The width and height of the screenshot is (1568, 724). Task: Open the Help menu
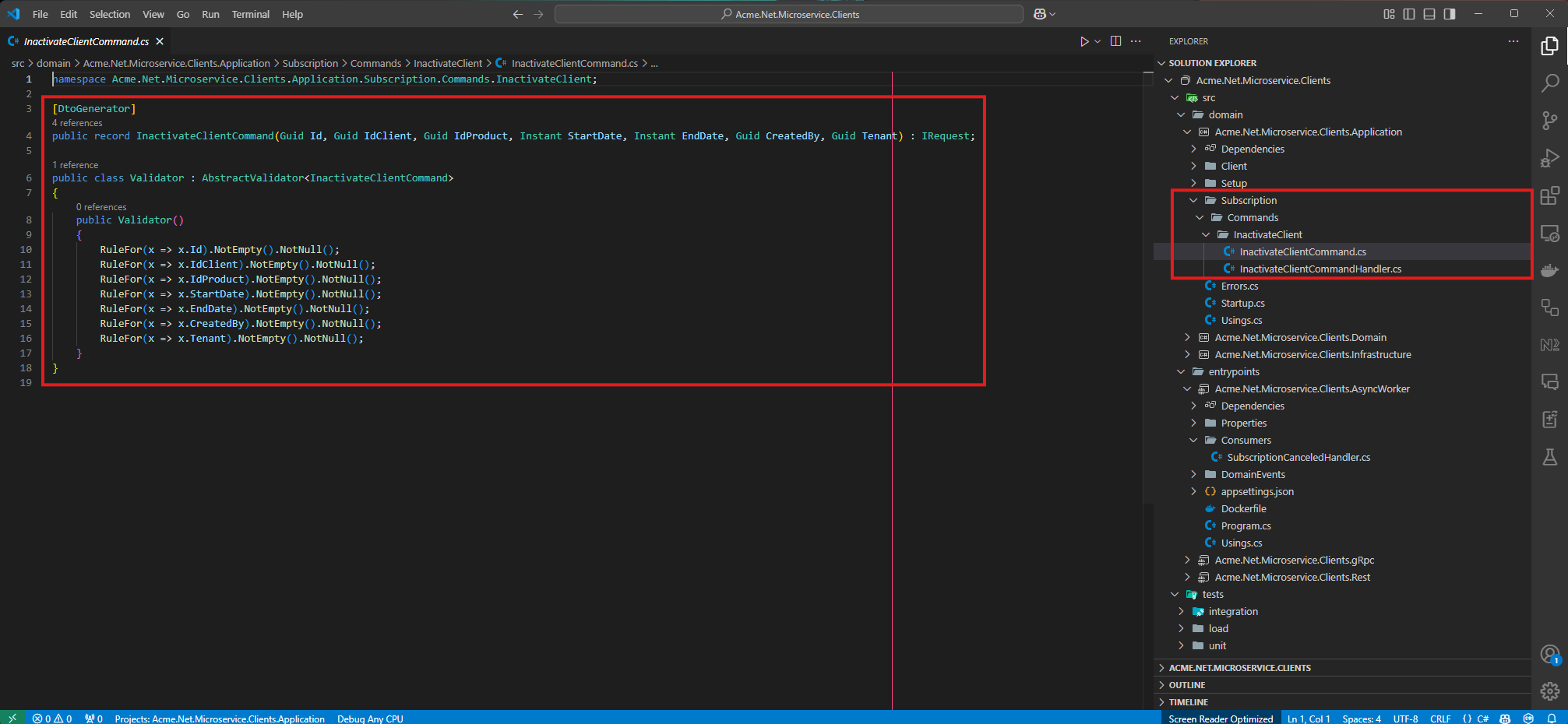292,14
